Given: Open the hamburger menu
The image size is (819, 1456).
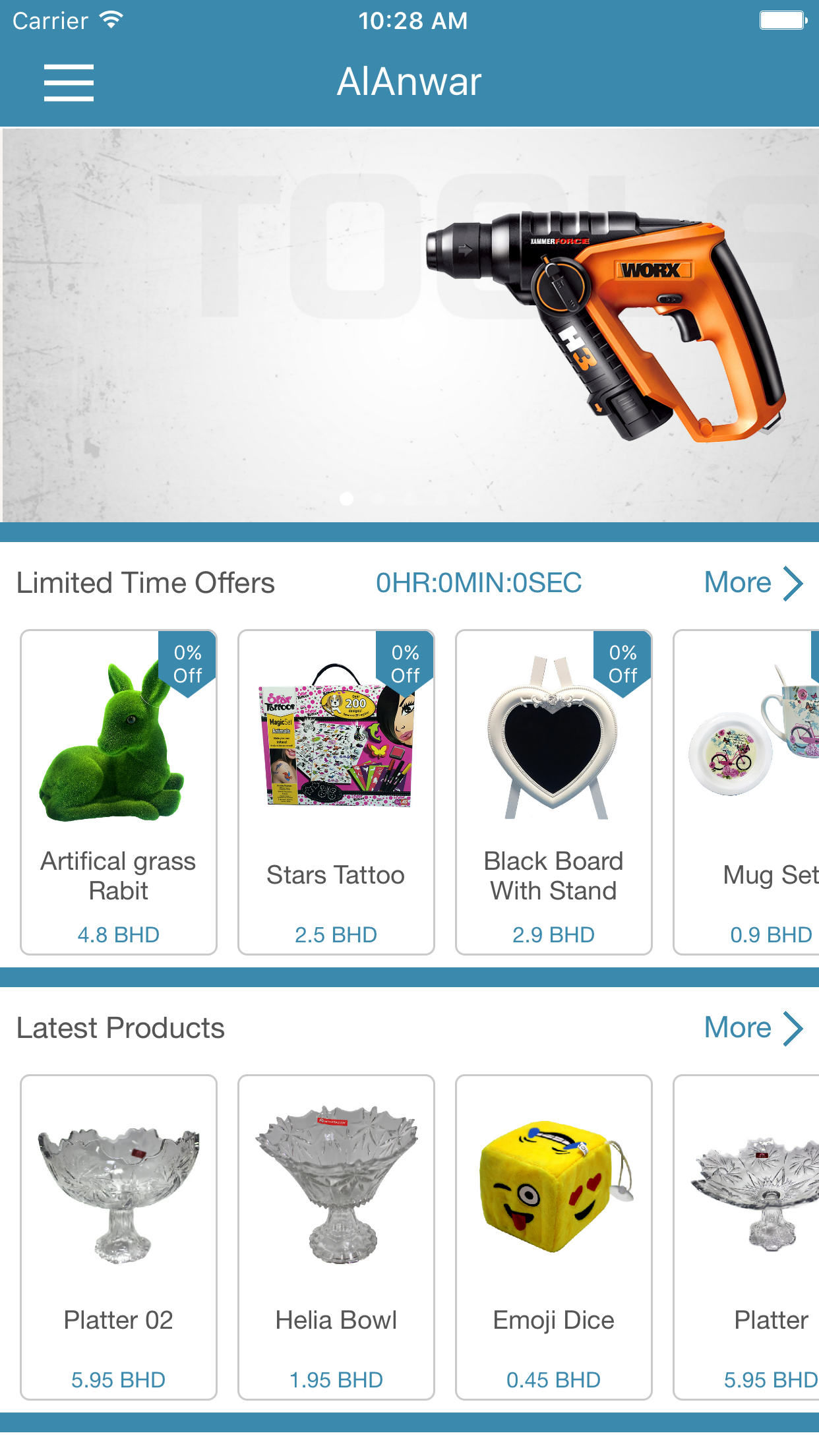Looking at the screenshot, I should click(x=69, y=83).
